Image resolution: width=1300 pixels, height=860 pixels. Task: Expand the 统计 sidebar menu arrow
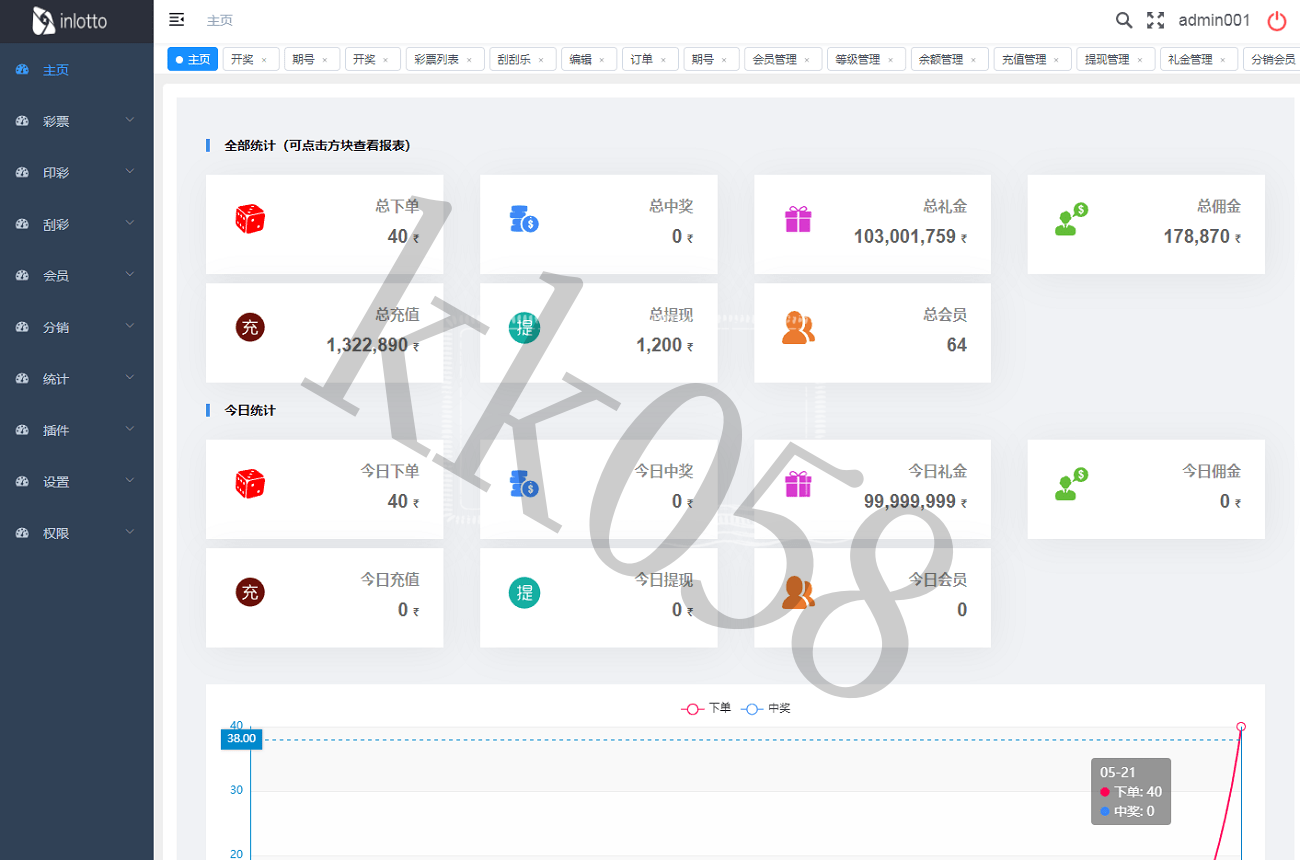(130, 378)
